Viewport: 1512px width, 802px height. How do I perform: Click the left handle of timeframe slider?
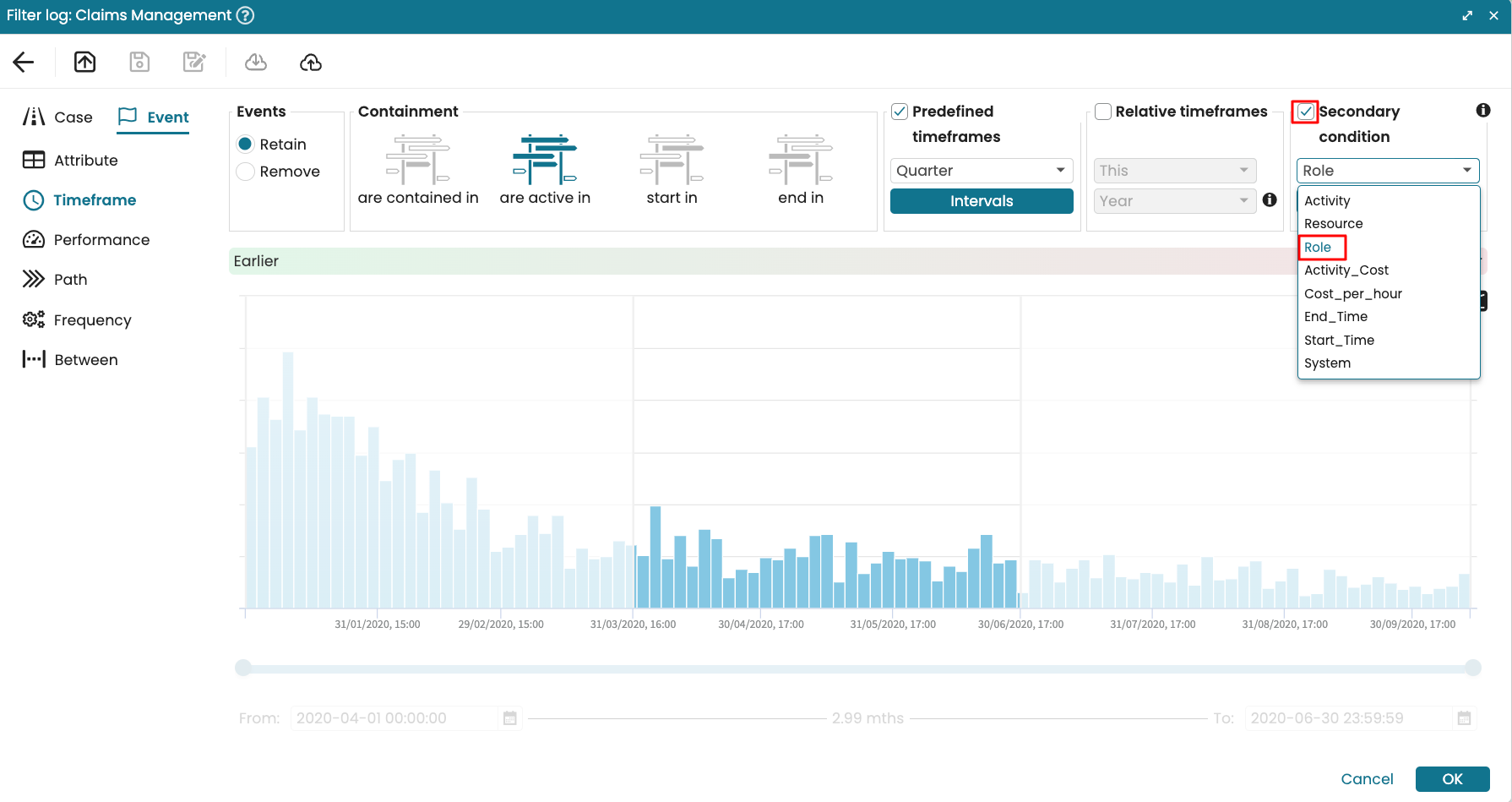point(243,668)
